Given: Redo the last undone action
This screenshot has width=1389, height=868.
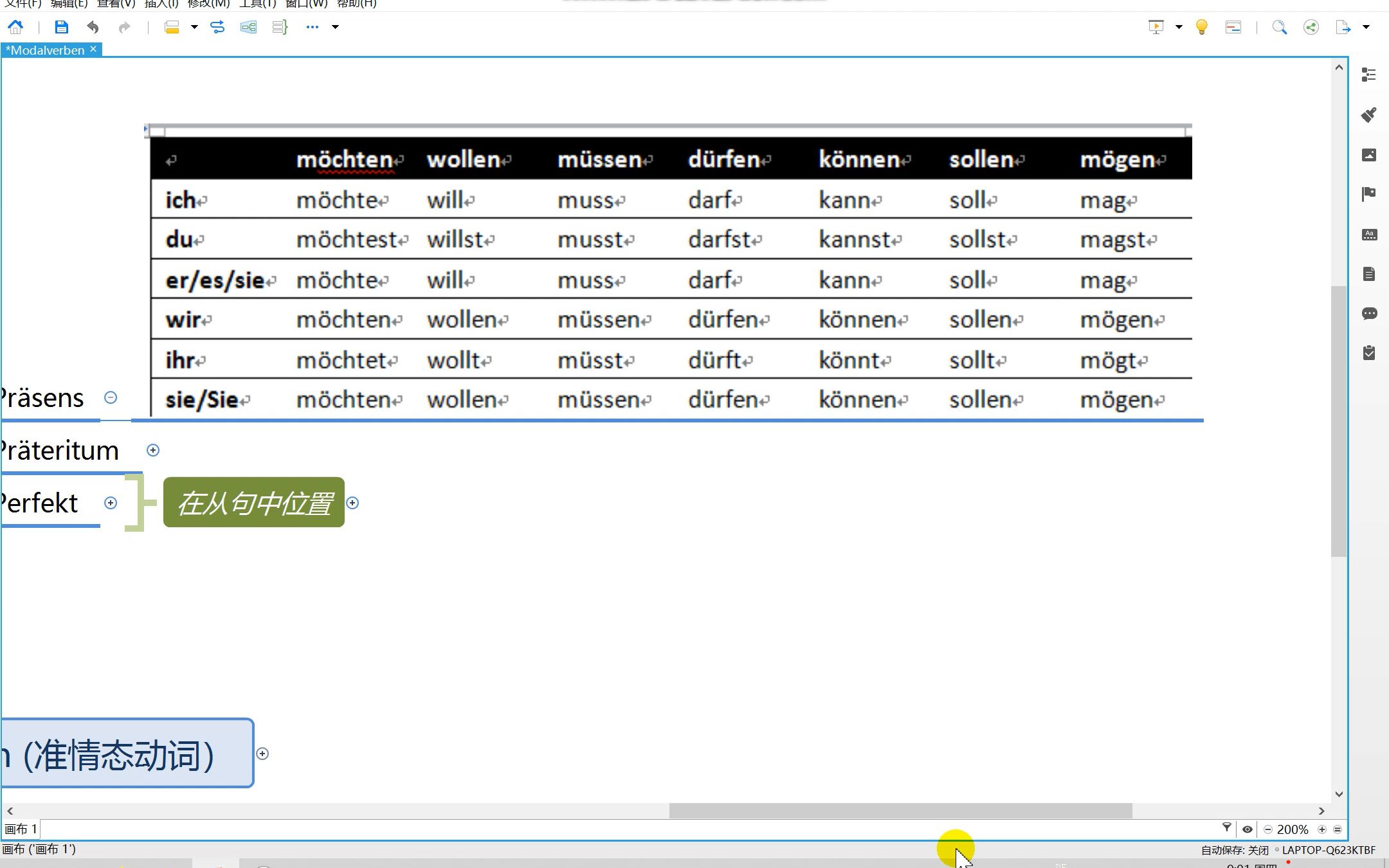Looking at the screenshot, I should pyautogui.click(x=124, y=27).
